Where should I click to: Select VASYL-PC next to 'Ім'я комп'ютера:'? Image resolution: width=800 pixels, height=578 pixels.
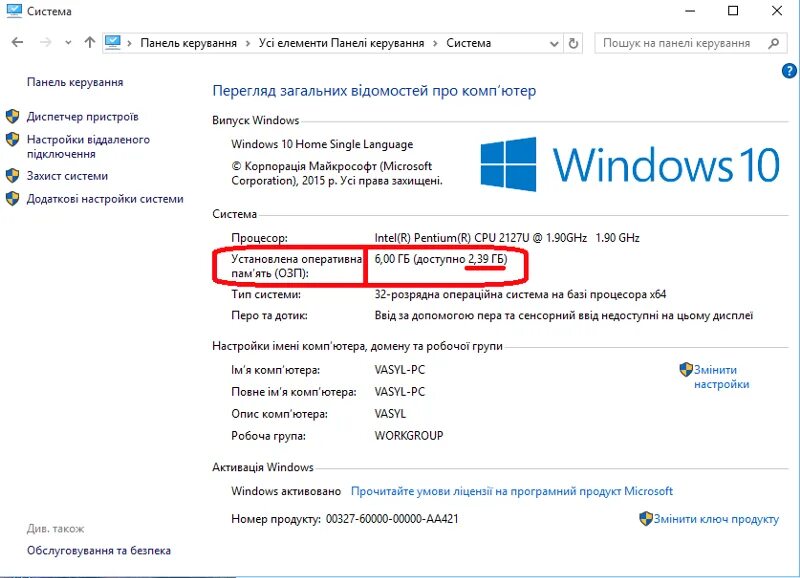pos(399,370)
